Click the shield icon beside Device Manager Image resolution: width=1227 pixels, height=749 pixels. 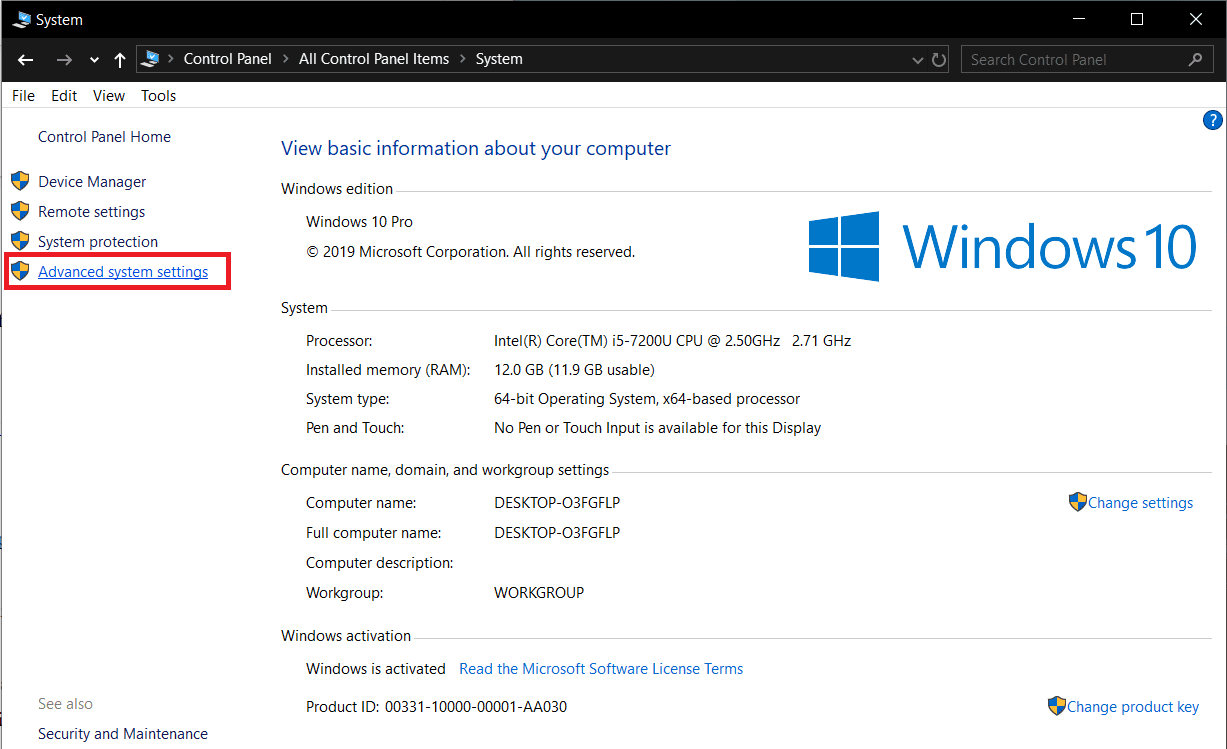coord(20,181)
